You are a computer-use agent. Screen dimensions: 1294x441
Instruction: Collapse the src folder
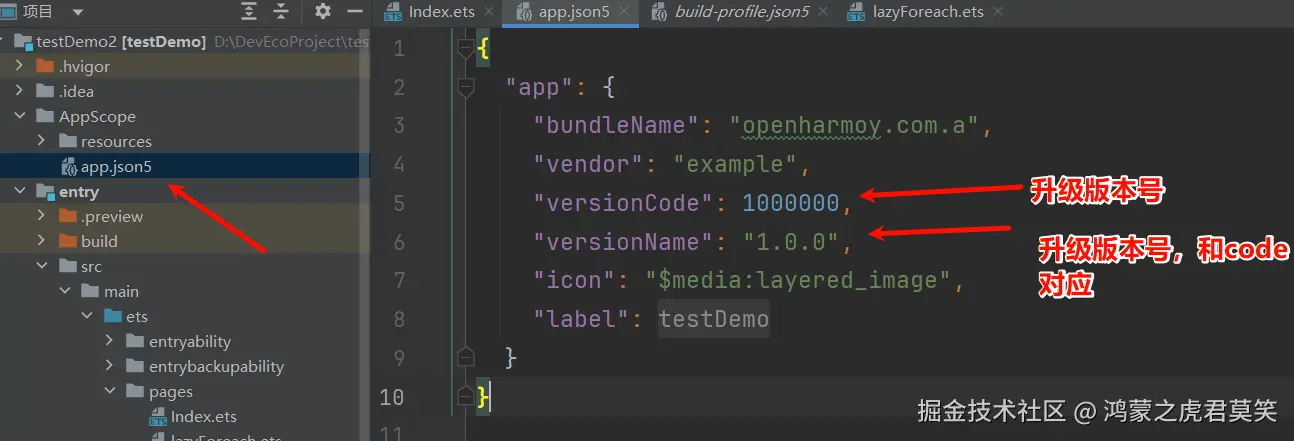point(41,267)
